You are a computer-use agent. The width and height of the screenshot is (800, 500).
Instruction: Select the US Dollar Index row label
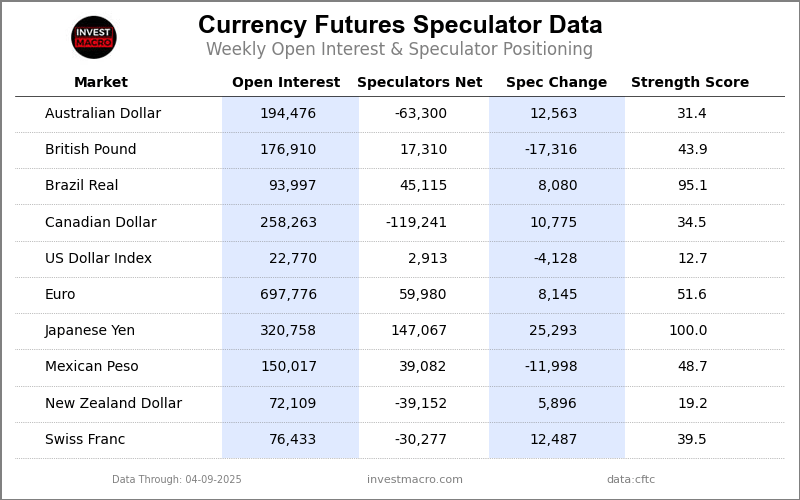(99, 259)
